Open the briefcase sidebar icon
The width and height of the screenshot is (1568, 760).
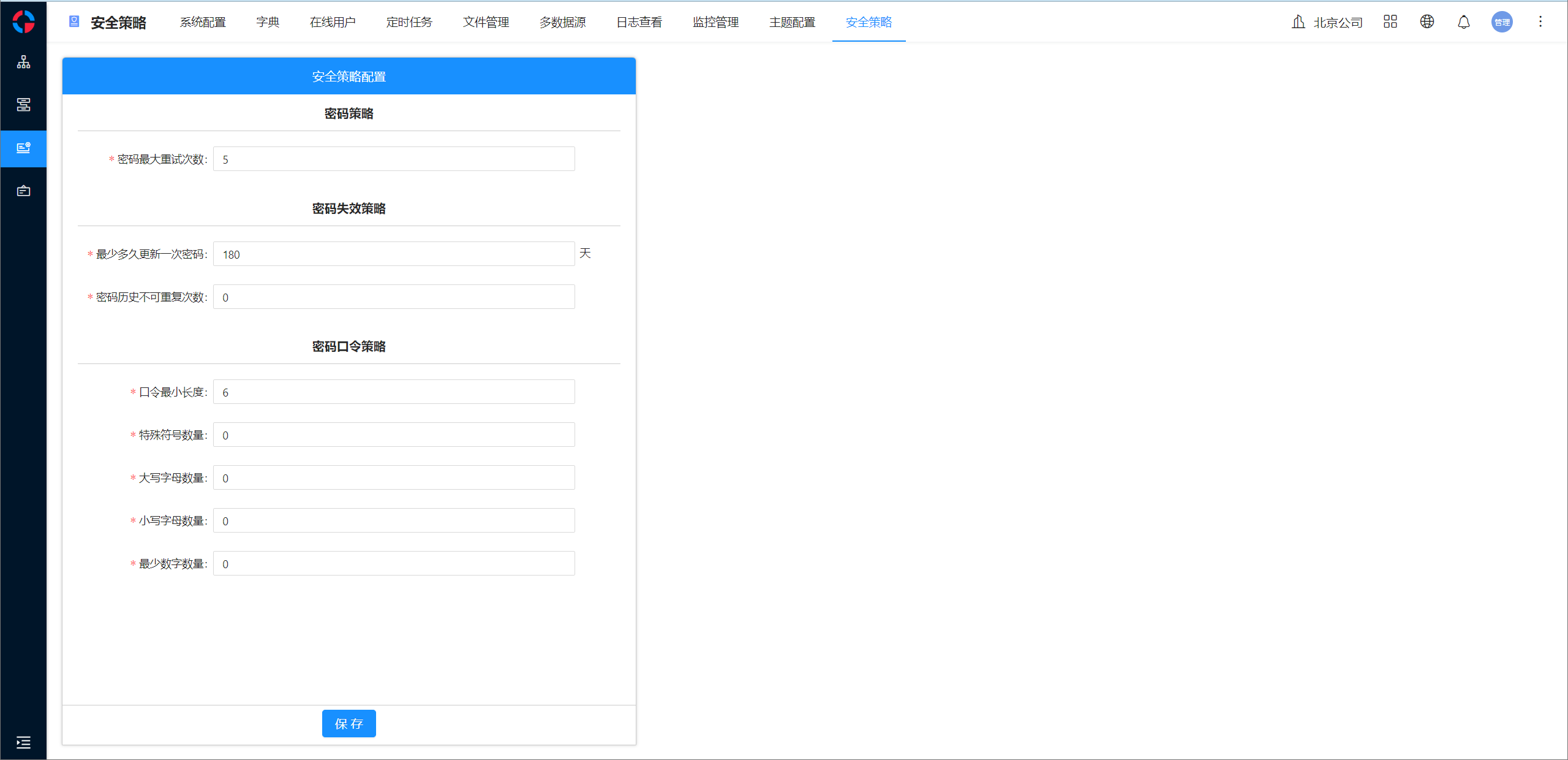coord(23,191)
